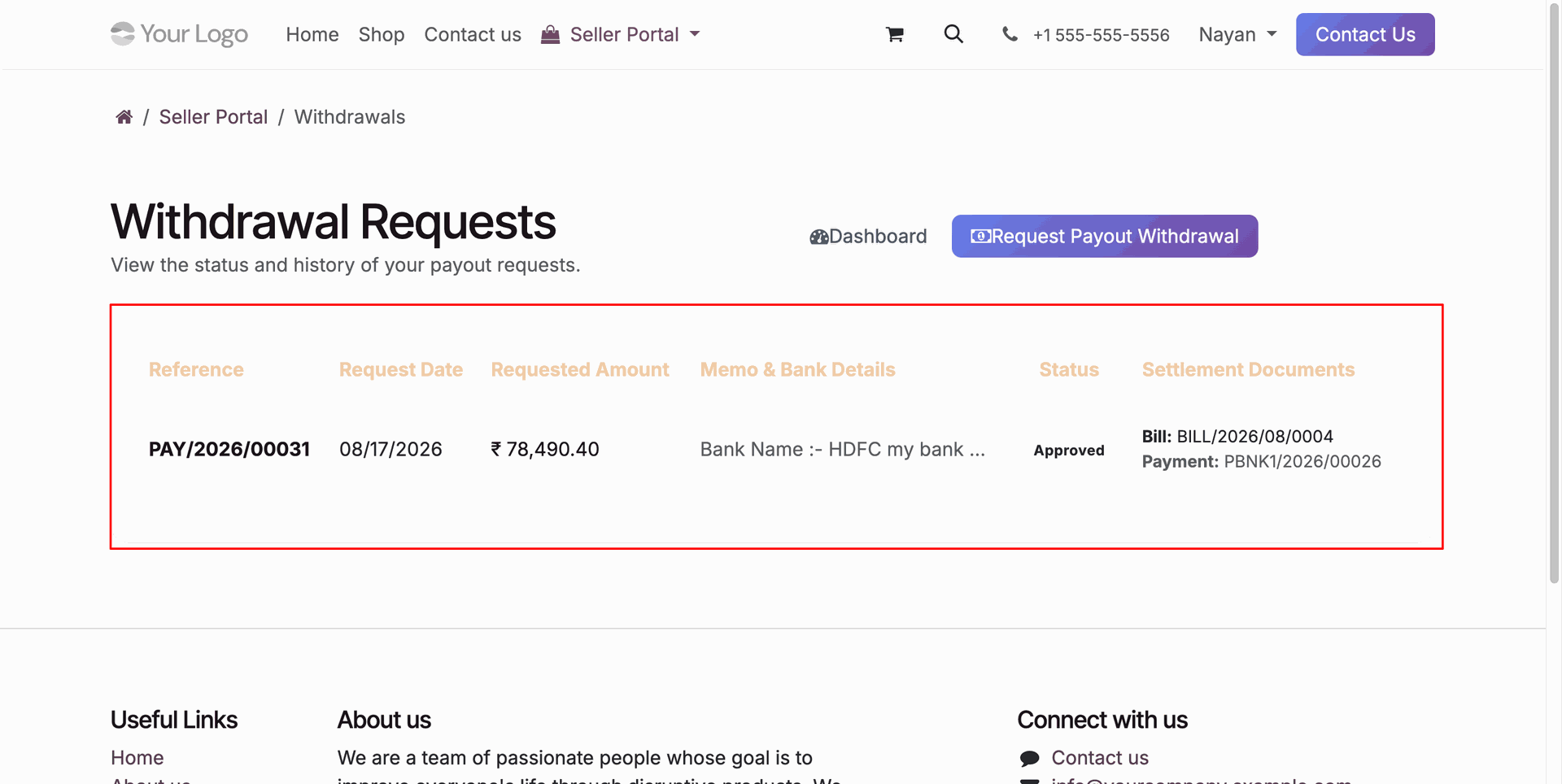This screenshot has height=784, width=1562.
Task: Click Bill BILL/2026/08/0004 text
Action: 1237,436
